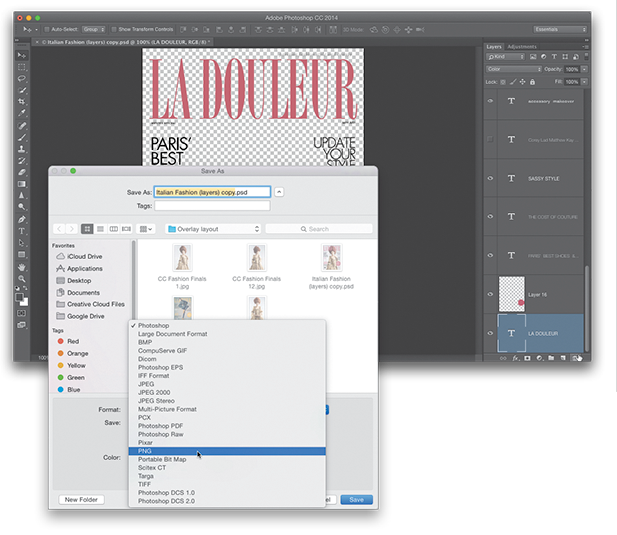Select the Quick Selection tool

22,90
